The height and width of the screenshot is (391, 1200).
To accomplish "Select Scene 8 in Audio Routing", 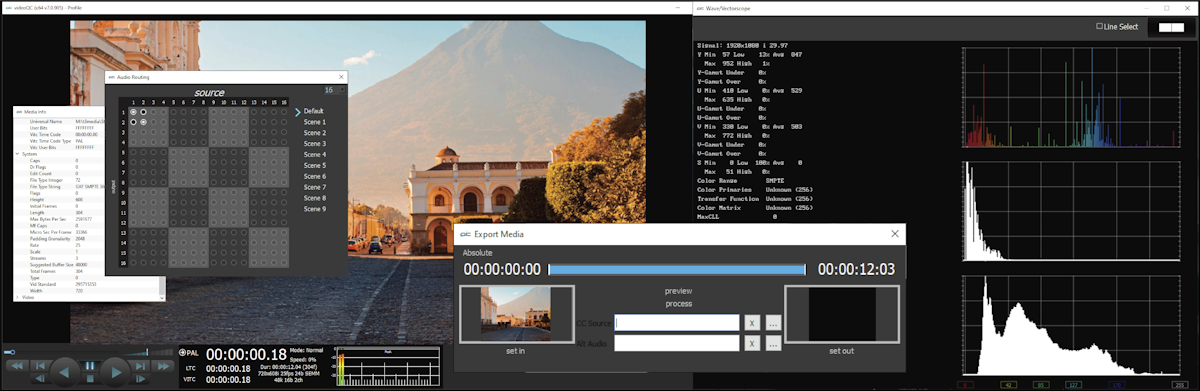I will coord(315,198).
